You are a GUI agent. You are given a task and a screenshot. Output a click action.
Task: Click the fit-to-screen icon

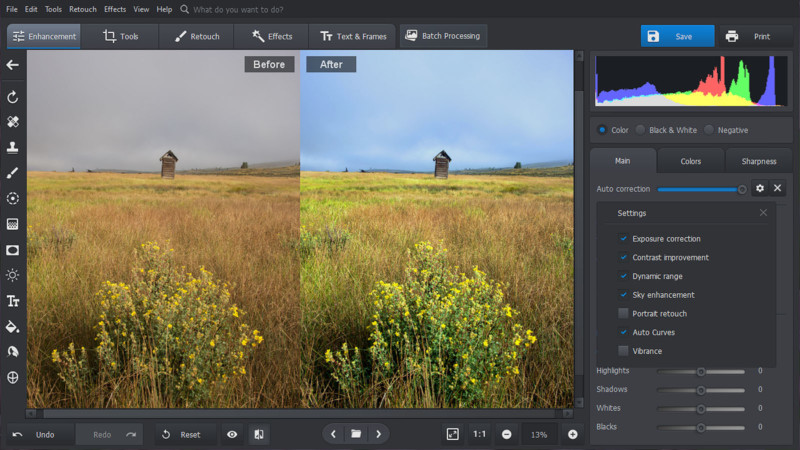point(453,434)
